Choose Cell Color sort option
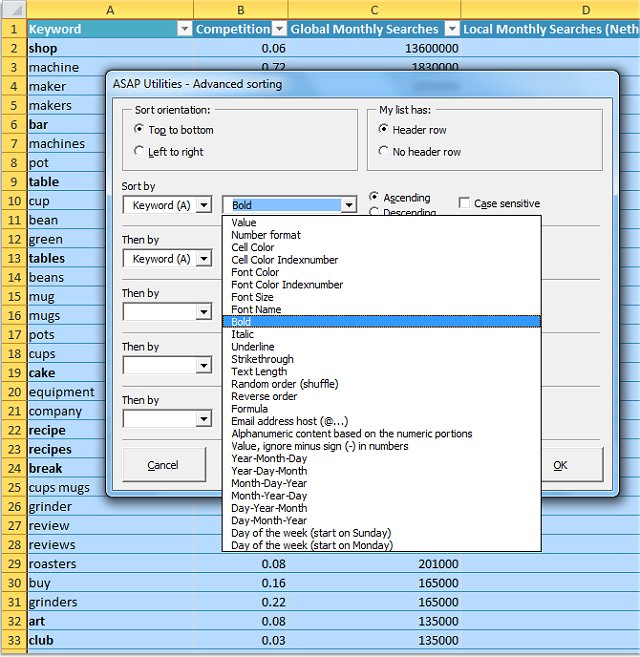 [x=381, y=247]
